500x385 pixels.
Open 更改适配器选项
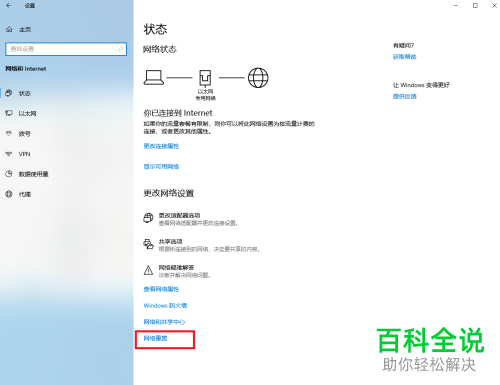click(179, 215)
